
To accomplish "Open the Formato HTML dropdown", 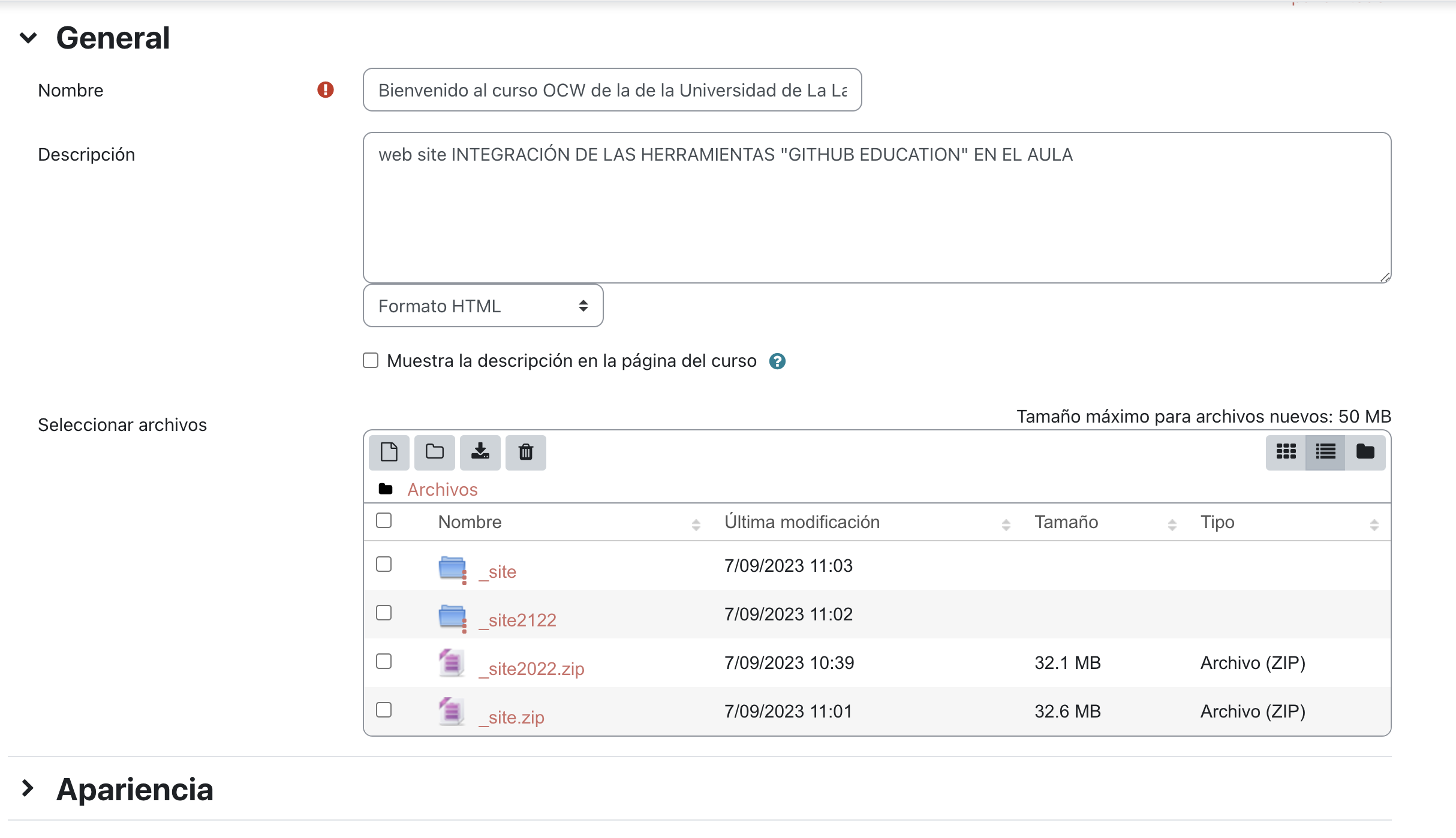I will [483, 306].
